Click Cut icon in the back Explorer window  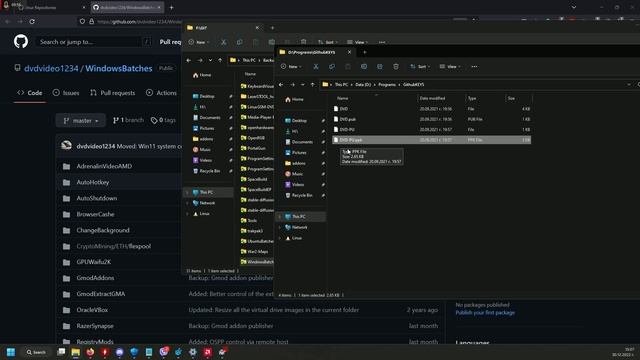tap(223, 42)
